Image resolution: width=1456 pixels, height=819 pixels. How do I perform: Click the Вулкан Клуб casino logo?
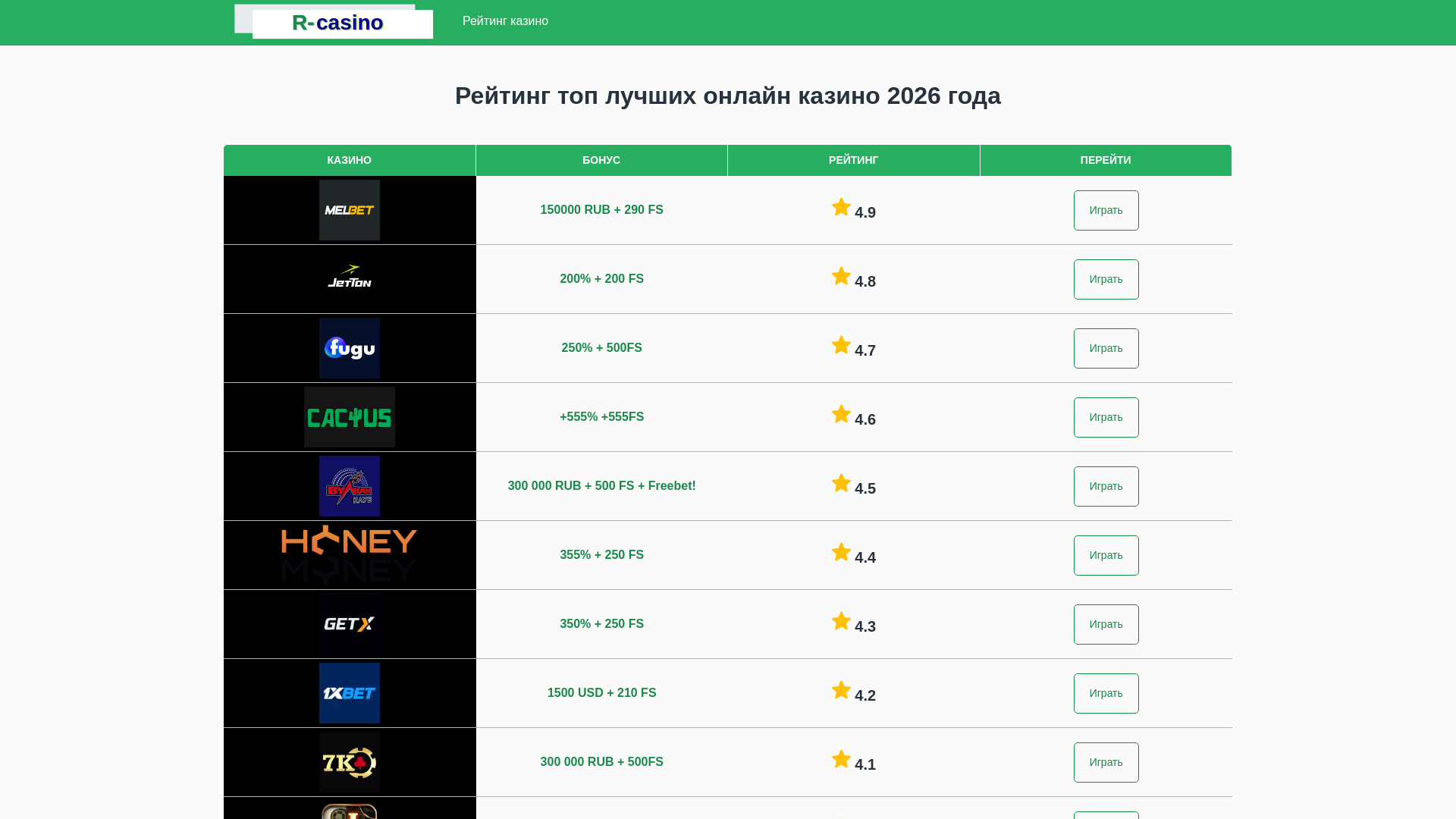(350, 486)
